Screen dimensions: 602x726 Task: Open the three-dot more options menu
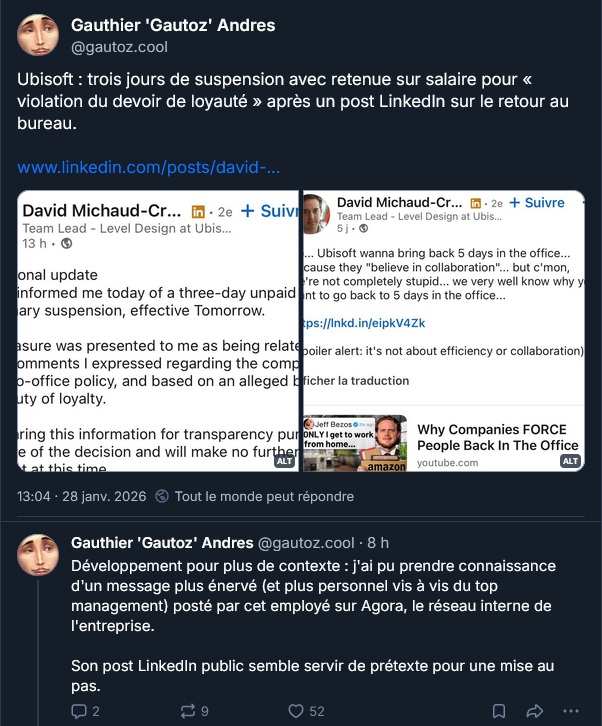point(570,711)
